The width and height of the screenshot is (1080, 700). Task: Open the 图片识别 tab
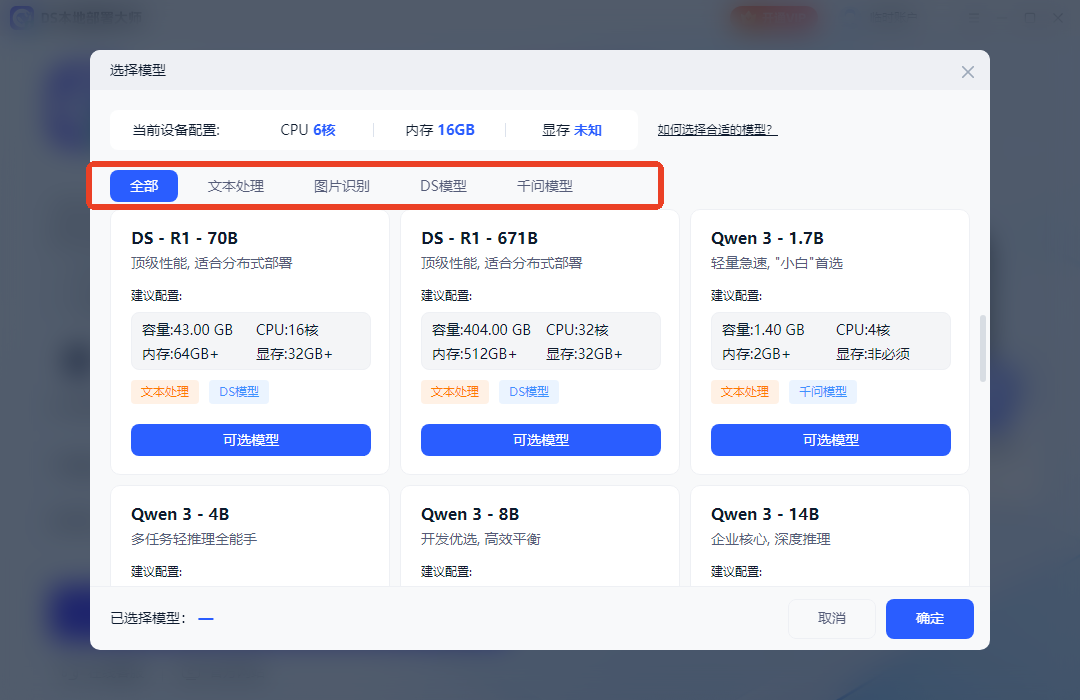[342, 186]
